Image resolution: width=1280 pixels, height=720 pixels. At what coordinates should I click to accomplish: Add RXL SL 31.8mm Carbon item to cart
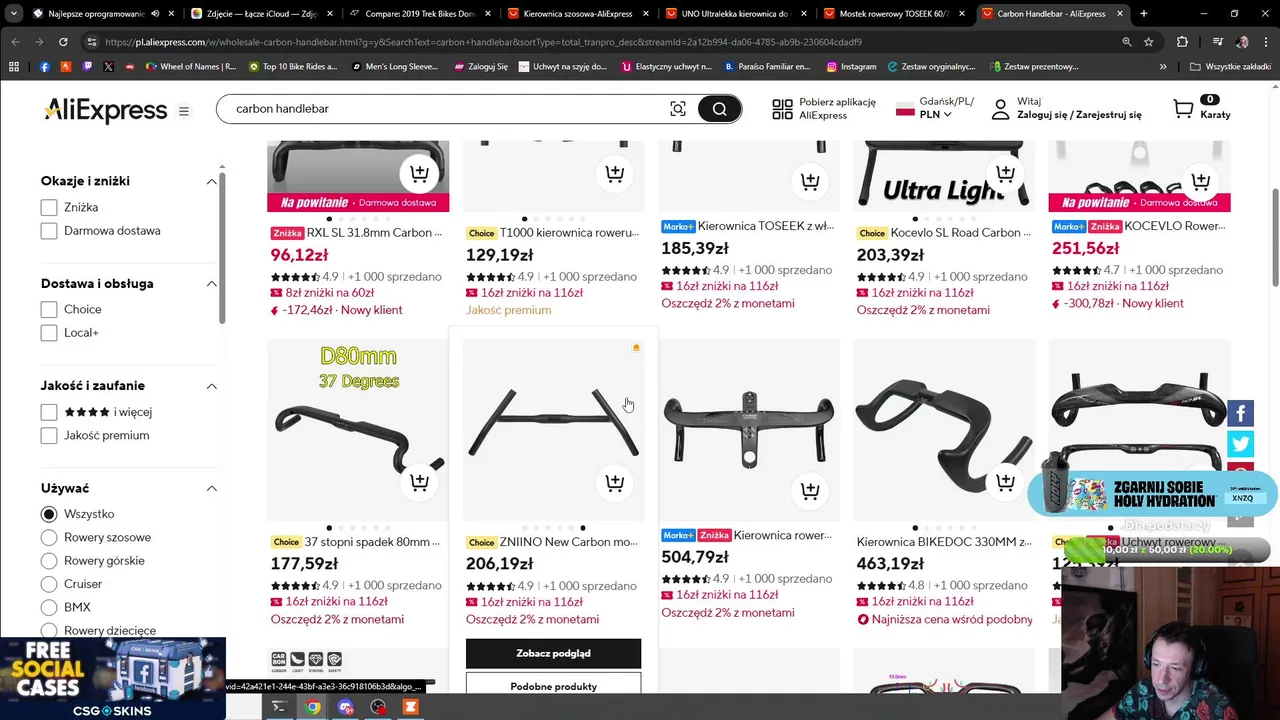click(419, 174)
